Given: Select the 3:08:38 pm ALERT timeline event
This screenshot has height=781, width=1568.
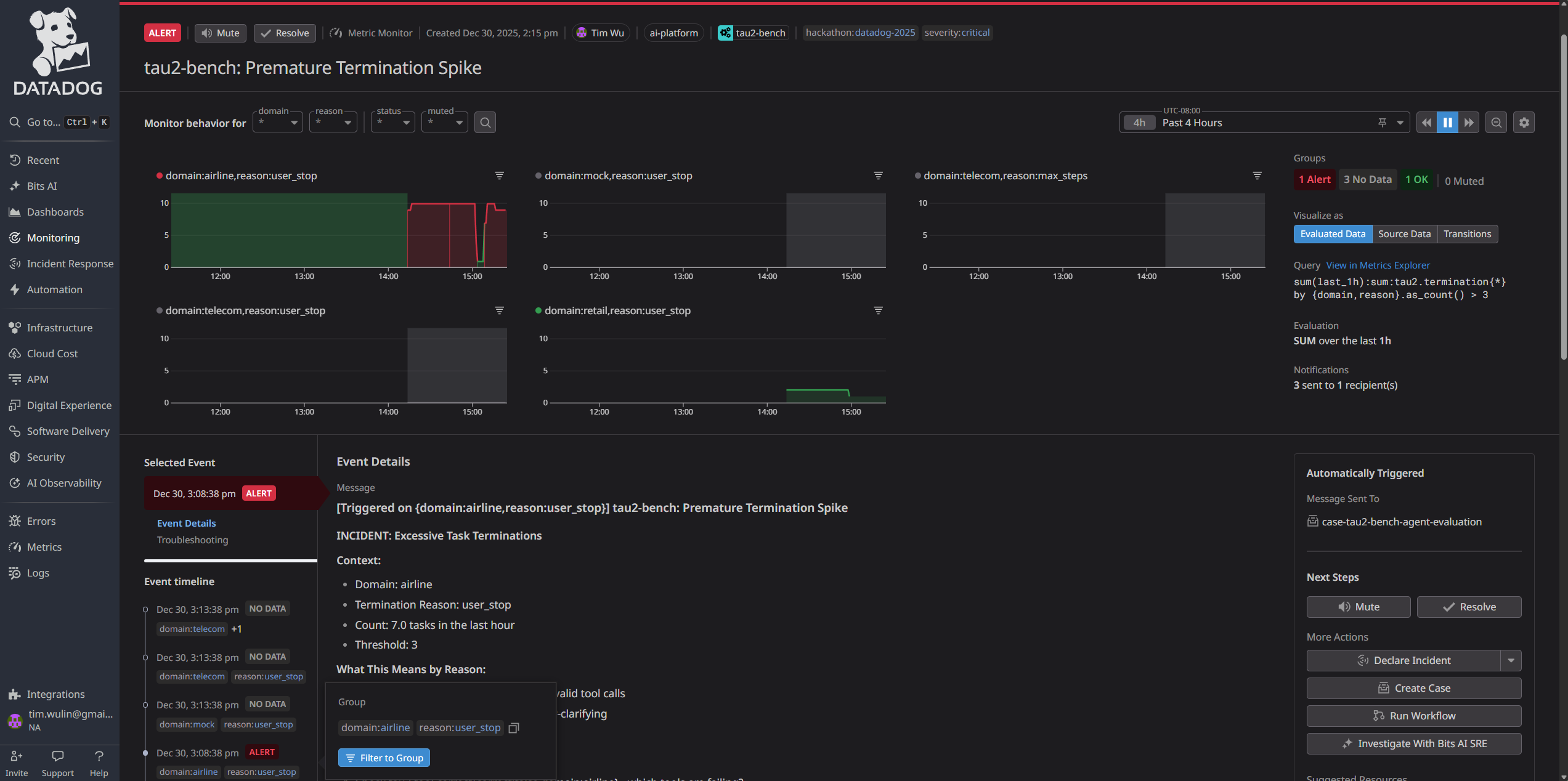Looking at the screenshot, I should 197,753.
